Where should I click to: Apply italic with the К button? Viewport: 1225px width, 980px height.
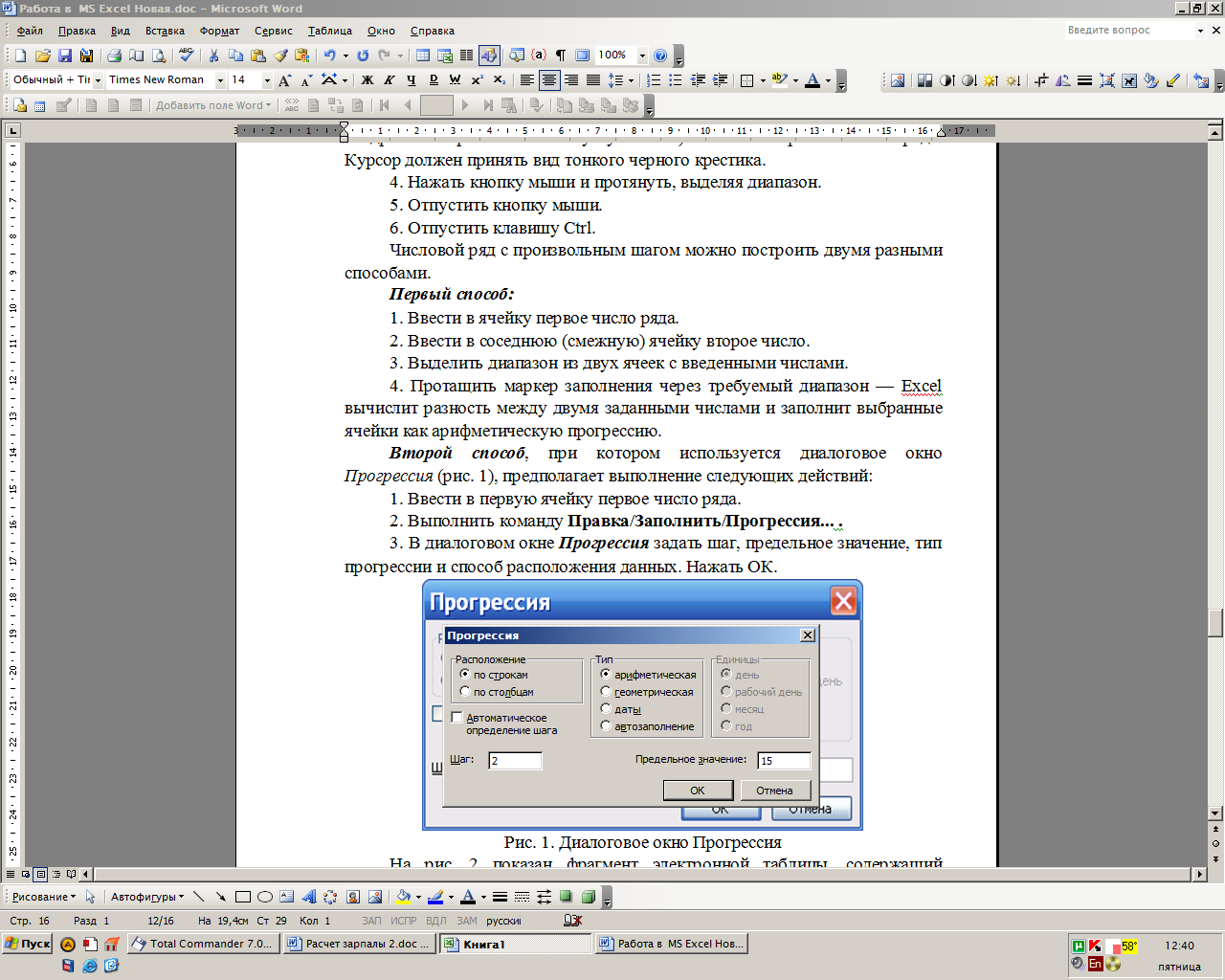pyautogui.click(x=389, y=80)
